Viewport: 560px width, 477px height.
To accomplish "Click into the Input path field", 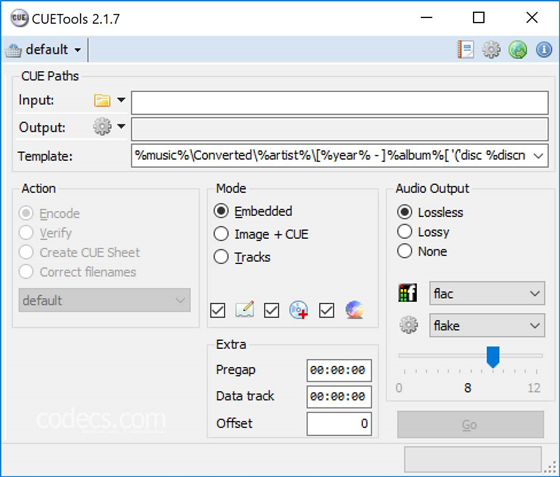I will tap(340, 103).
